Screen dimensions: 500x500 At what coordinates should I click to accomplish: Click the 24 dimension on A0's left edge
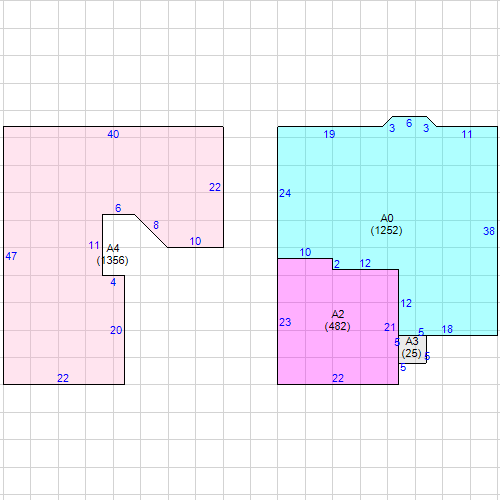(x=285, y=193)
